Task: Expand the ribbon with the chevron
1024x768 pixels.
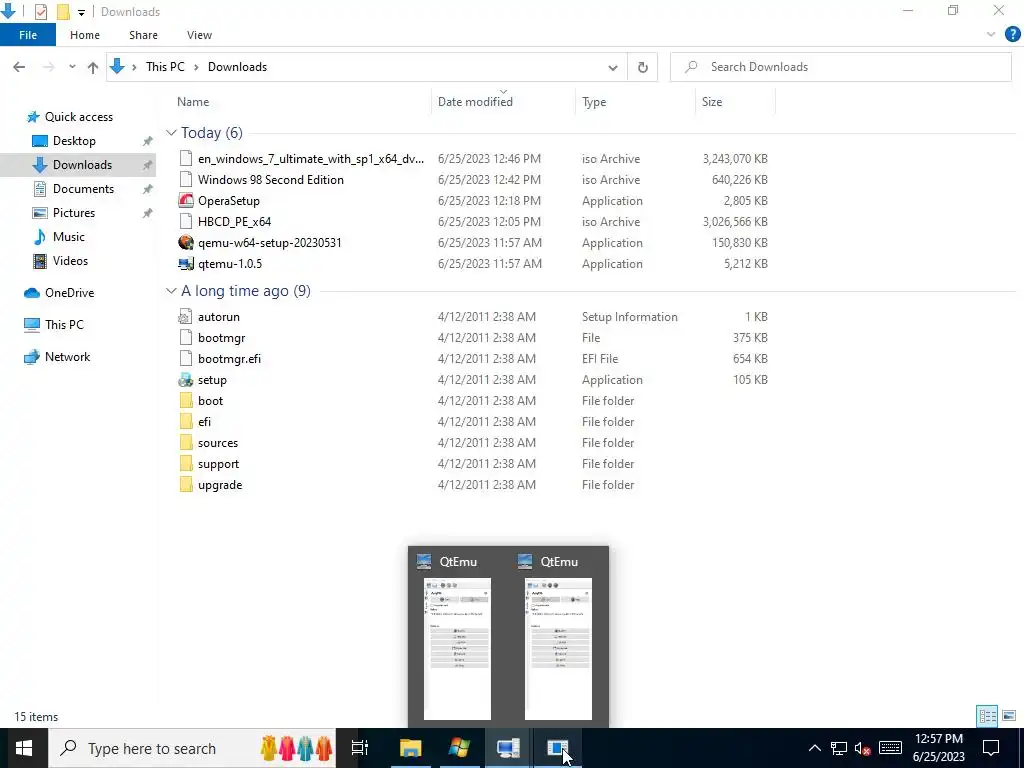Action: (x=991, y=35)
